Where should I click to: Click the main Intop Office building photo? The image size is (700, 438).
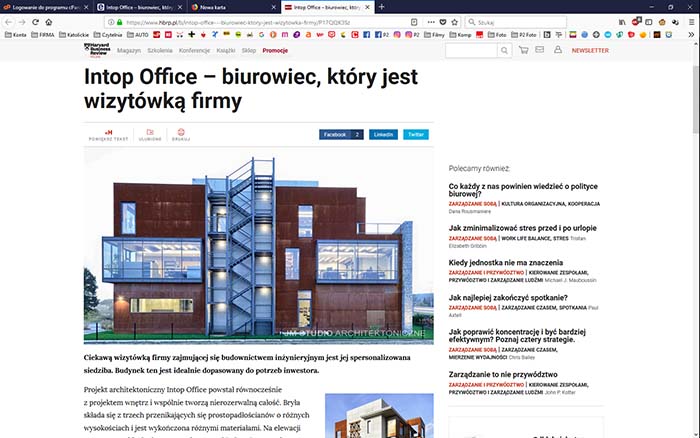coord(258,246)
